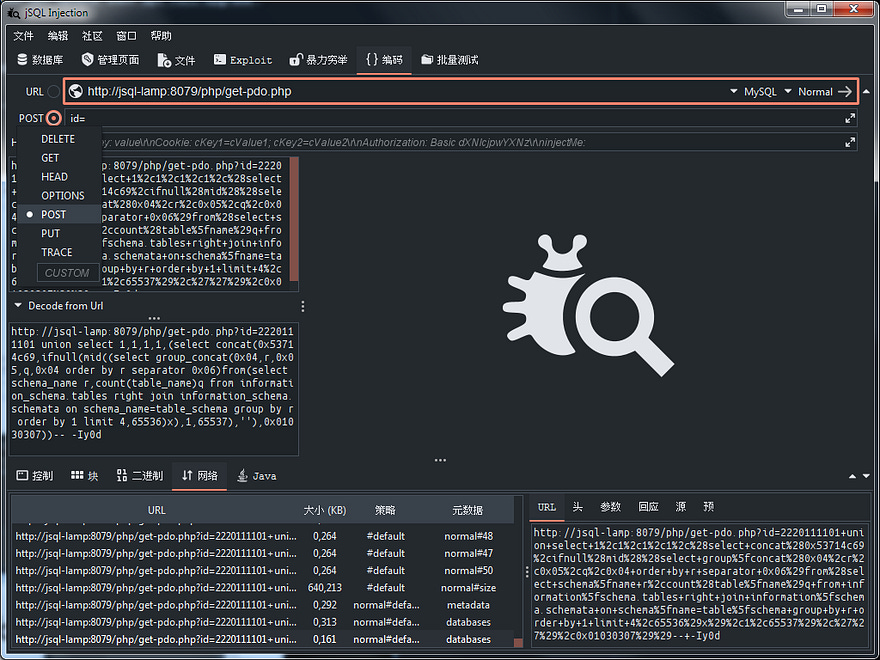Image resolution: width=880 pixels, height=660 pixels.
Task: Choose DELETE request method
Action: (x=58, y=139)
